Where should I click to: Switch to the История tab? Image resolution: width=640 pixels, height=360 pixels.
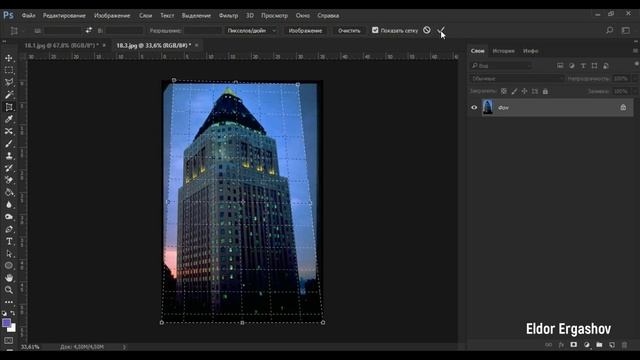[503, 51]
